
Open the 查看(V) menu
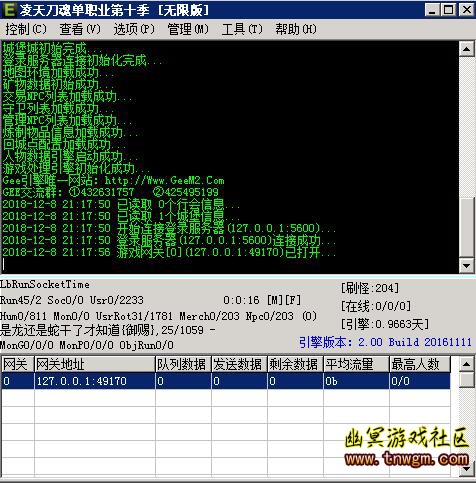tap(80, 29)
